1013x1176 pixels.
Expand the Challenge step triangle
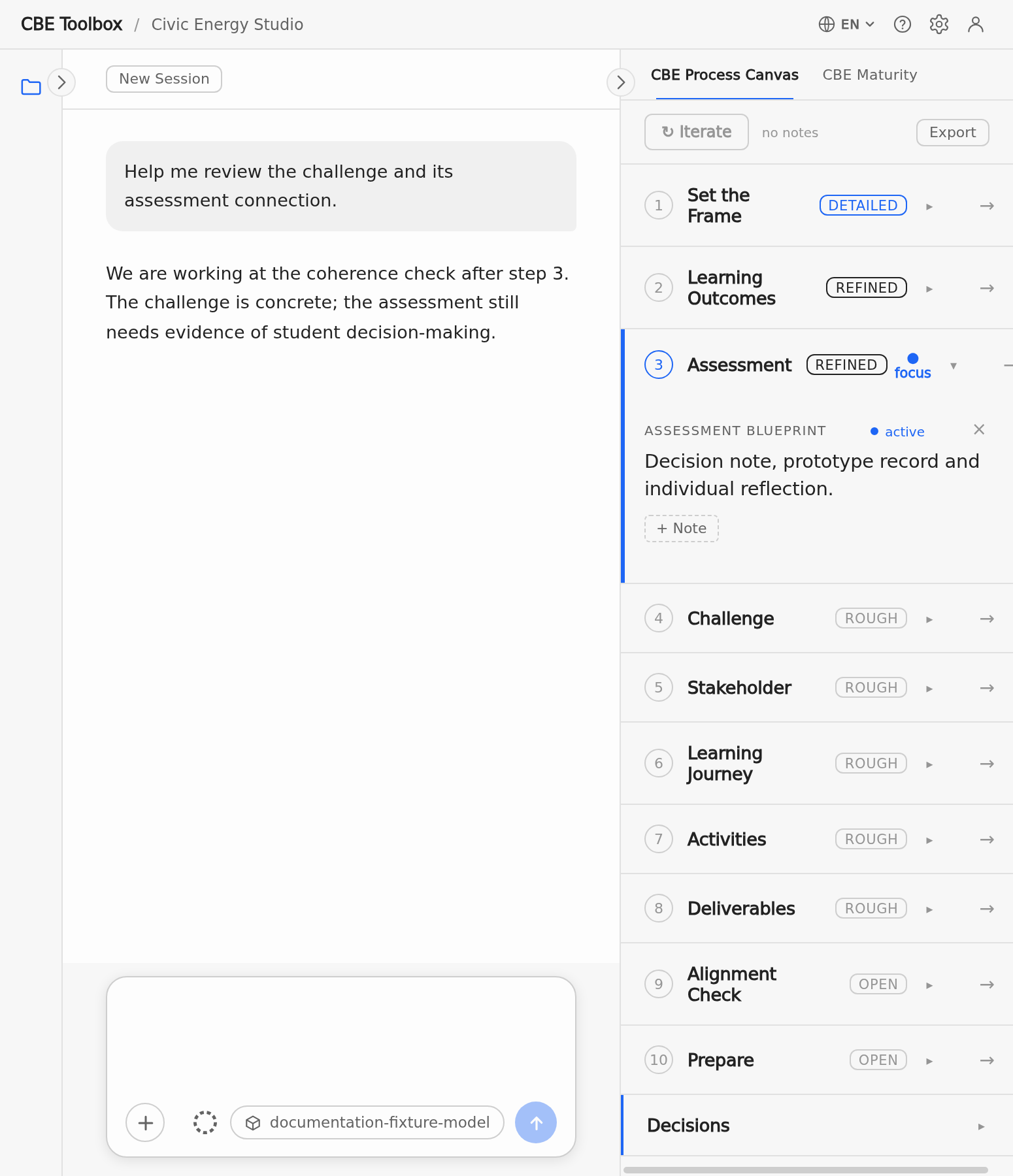[929, 619]
